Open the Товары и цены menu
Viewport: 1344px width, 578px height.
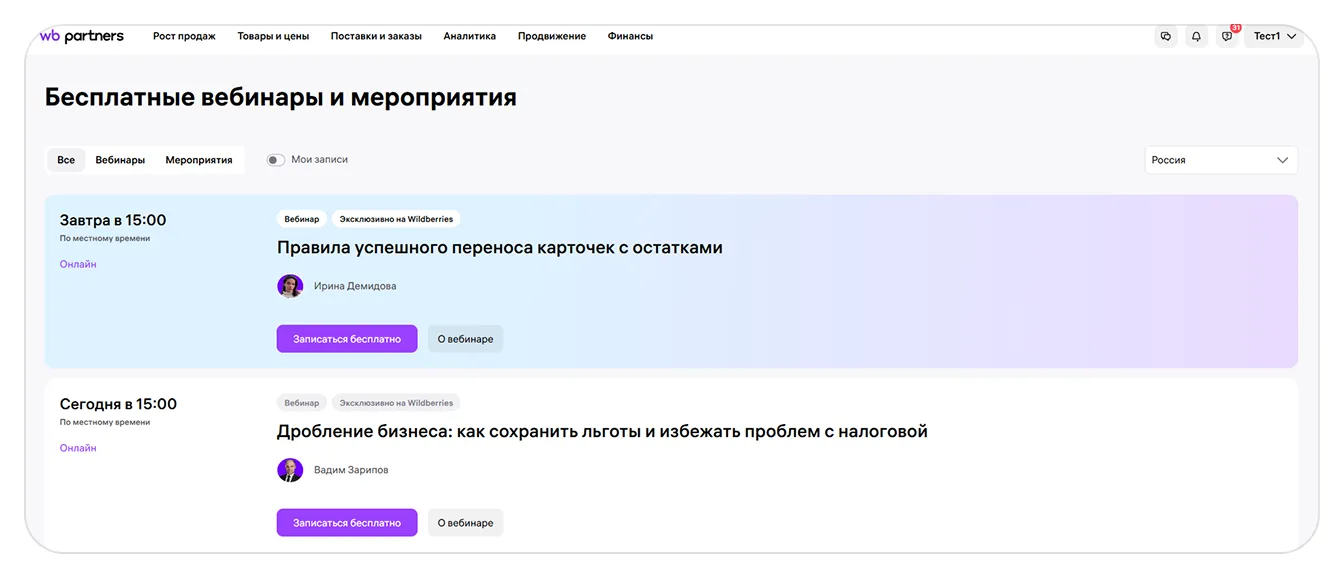tap(273, 37)
